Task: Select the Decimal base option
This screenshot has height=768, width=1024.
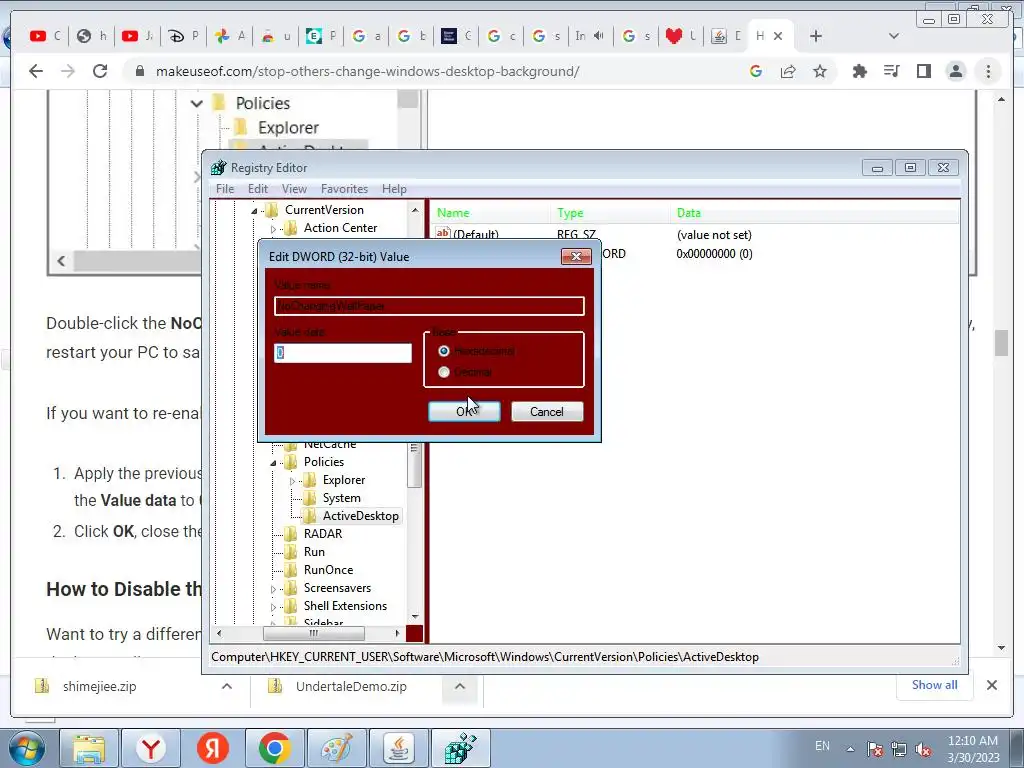Action: 444,372
